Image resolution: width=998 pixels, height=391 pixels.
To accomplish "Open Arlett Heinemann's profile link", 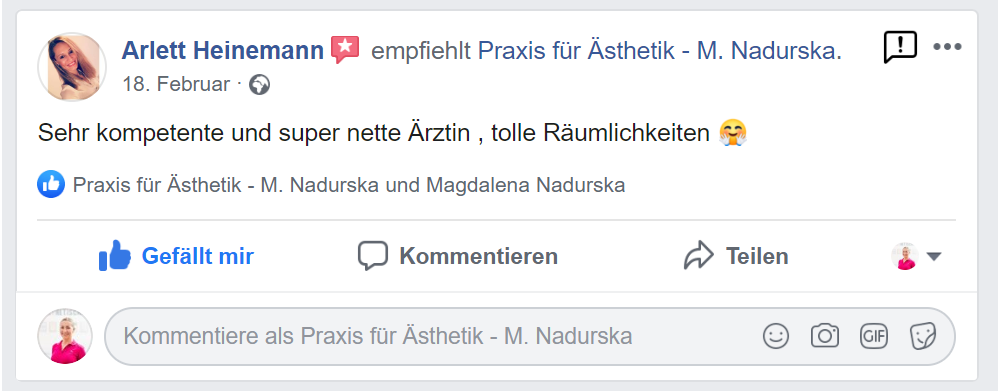I will click(223, 50).
